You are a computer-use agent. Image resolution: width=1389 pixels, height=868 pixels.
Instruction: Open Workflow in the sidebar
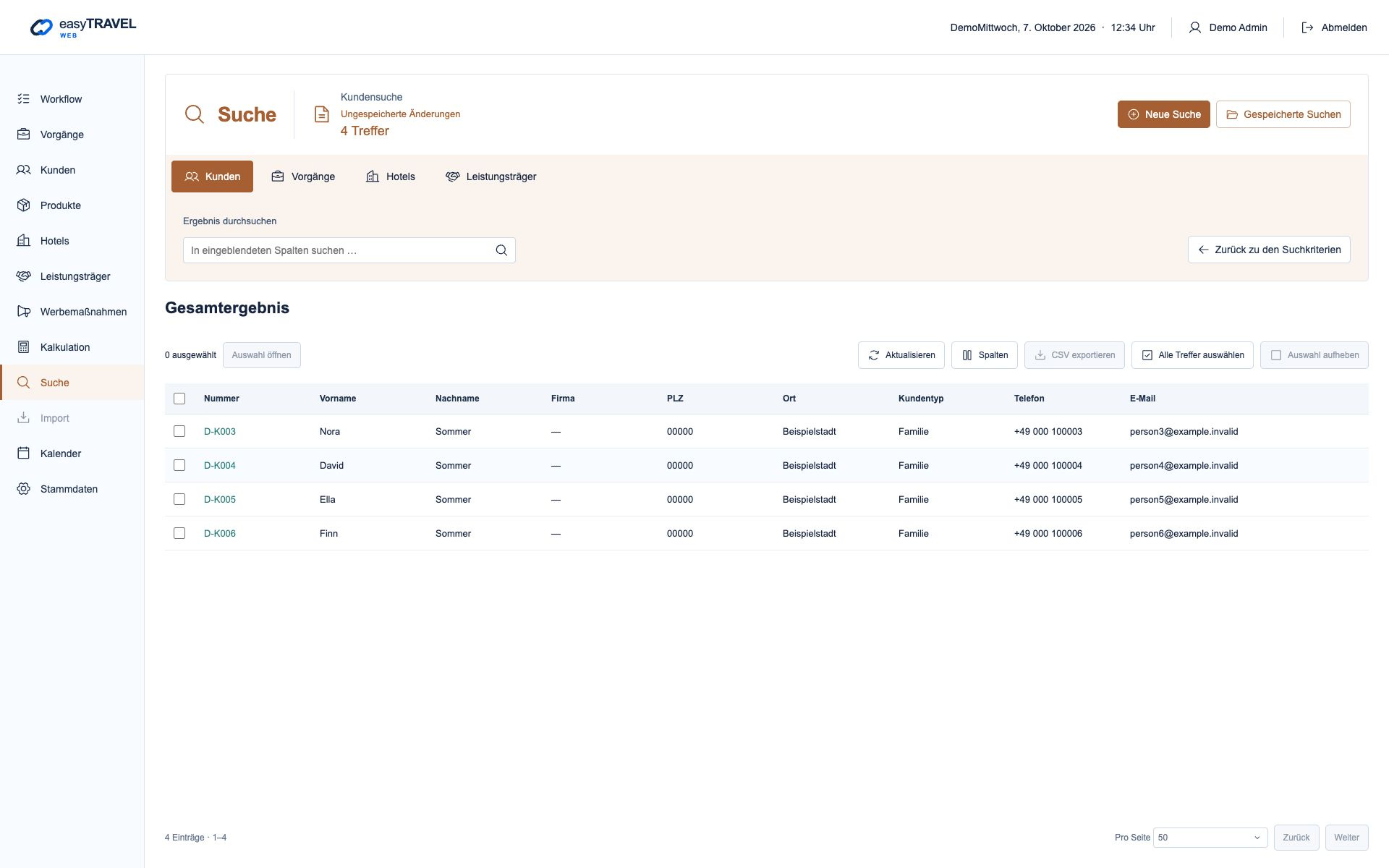coord(72,99)
